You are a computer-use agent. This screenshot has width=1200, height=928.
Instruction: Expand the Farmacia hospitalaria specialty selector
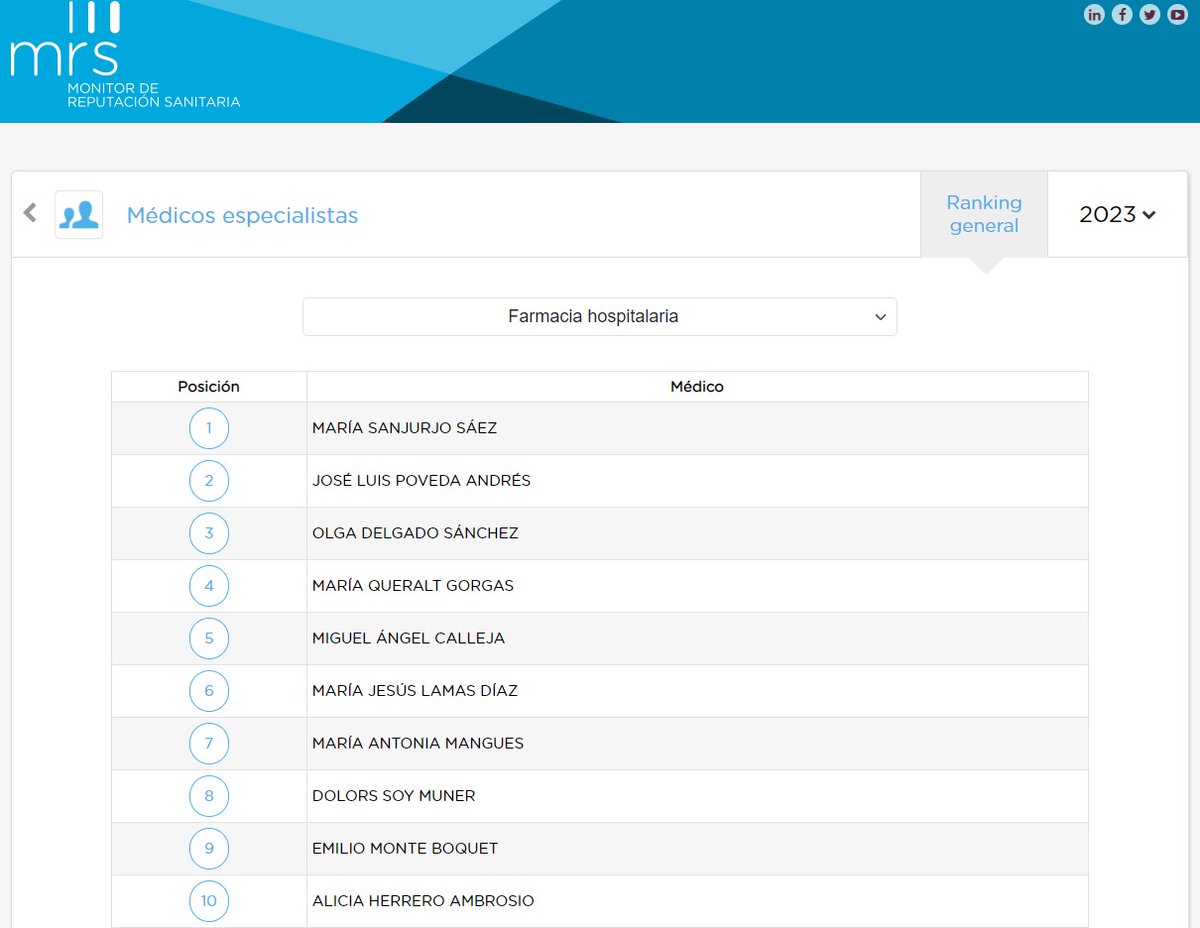click(x=600, y=316)
